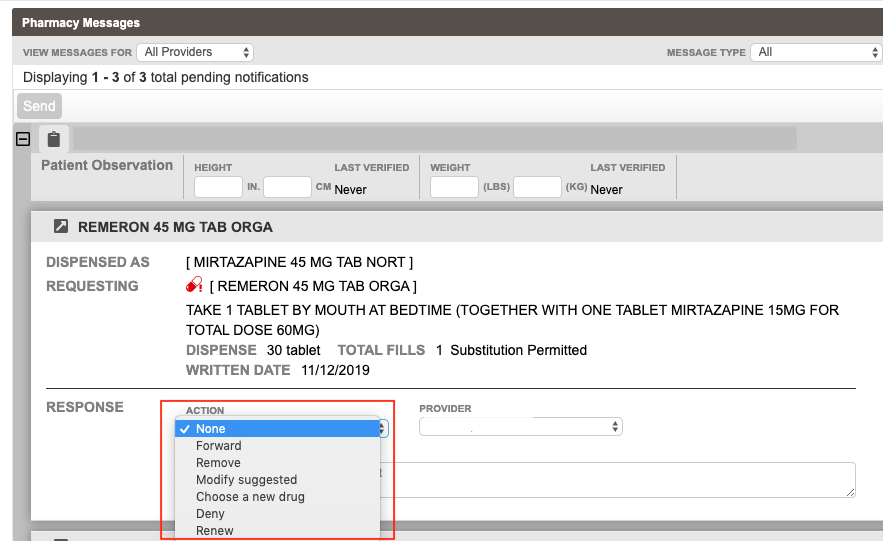Screen dimensions: 883x541
Task: Click the arrow icon beside REMERON 45 MG TAB ORGA
Action: pos(61,227)
